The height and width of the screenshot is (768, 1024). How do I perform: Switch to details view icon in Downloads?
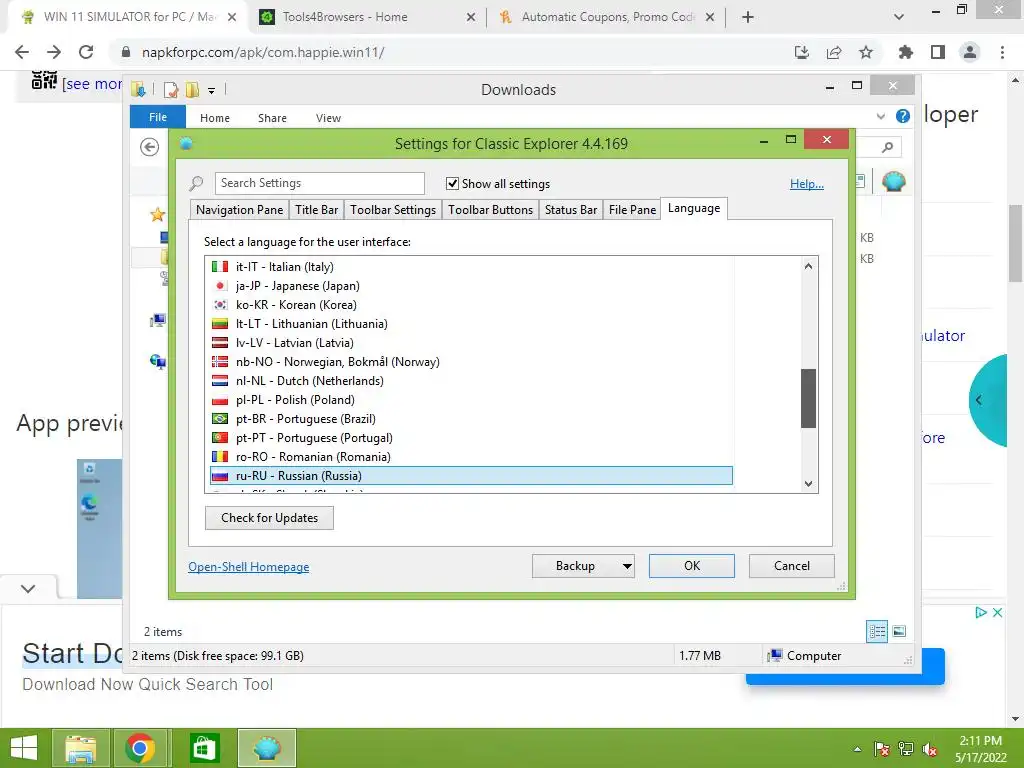pos(877,631)
